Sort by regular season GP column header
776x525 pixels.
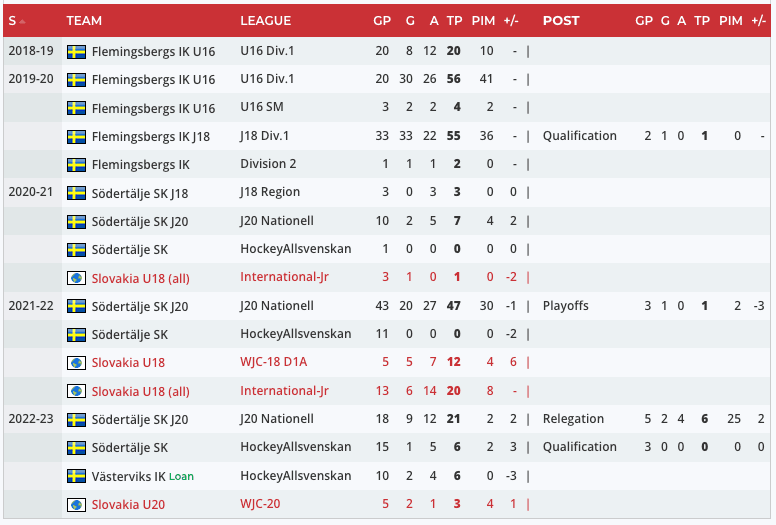click(x=382, y=20)
